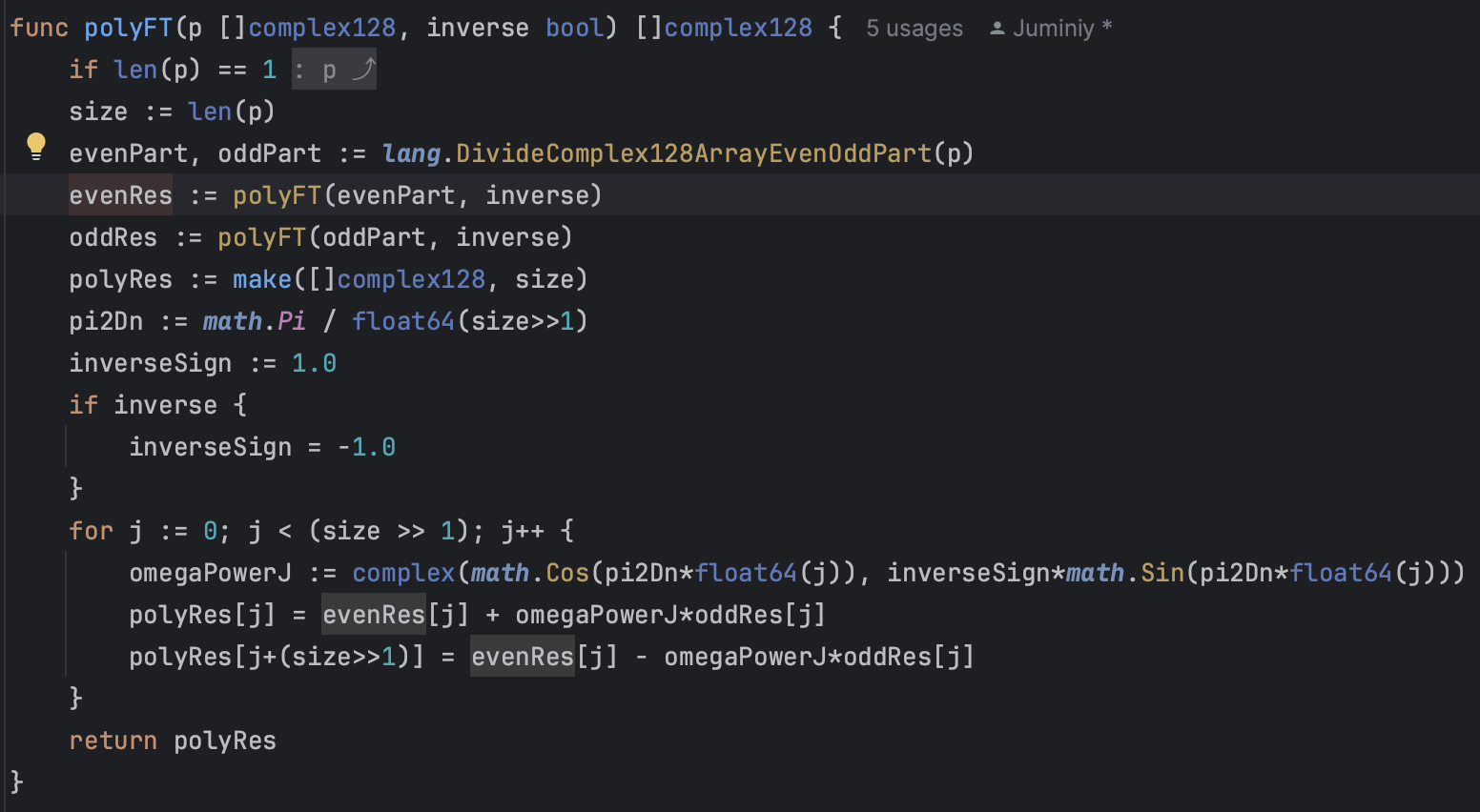Click float64(size>>1) conversion
1480x812 pixels.
point(470,321)
